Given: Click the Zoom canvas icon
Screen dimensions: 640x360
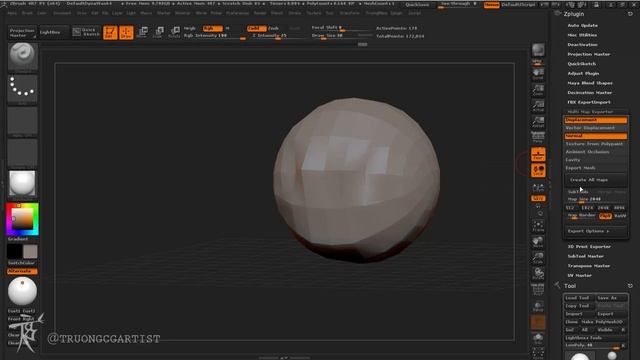Looking at the screenshot, I should click(538, 90).
